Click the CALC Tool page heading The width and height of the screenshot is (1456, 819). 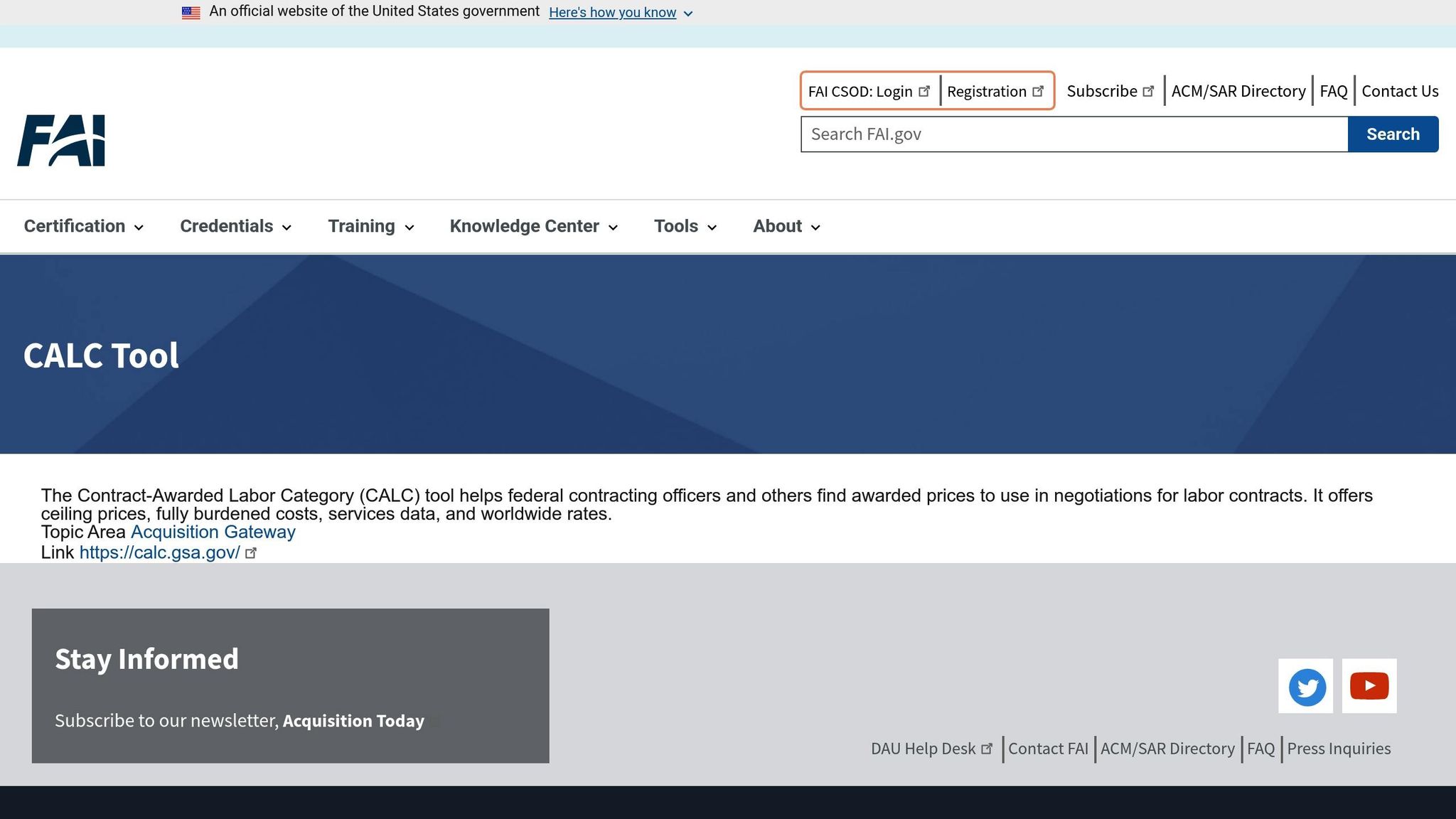(101, 355)
